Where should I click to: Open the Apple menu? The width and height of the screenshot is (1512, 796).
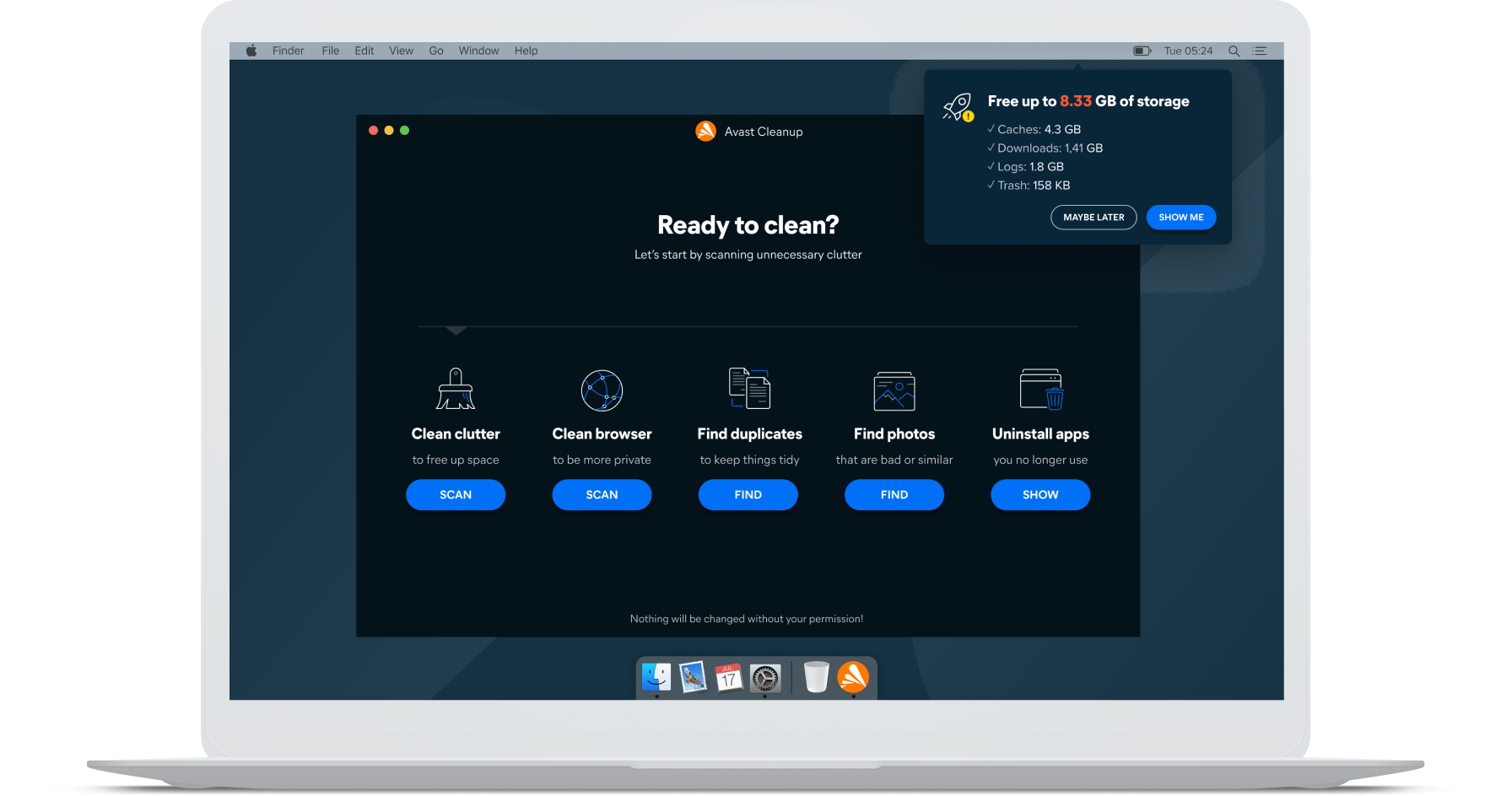(251, 51)
